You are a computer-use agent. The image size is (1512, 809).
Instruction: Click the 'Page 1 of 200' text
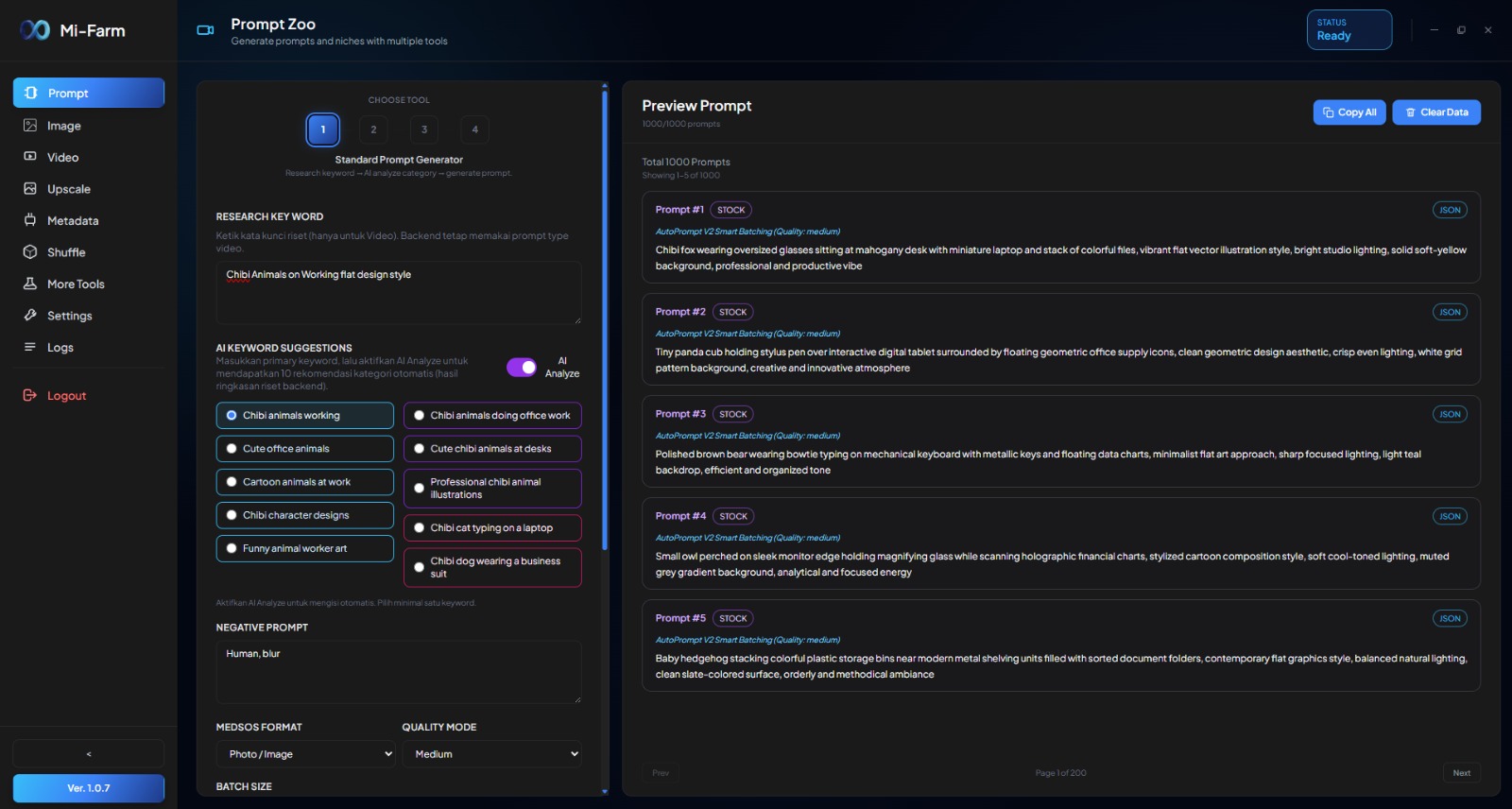point(1060,773)
